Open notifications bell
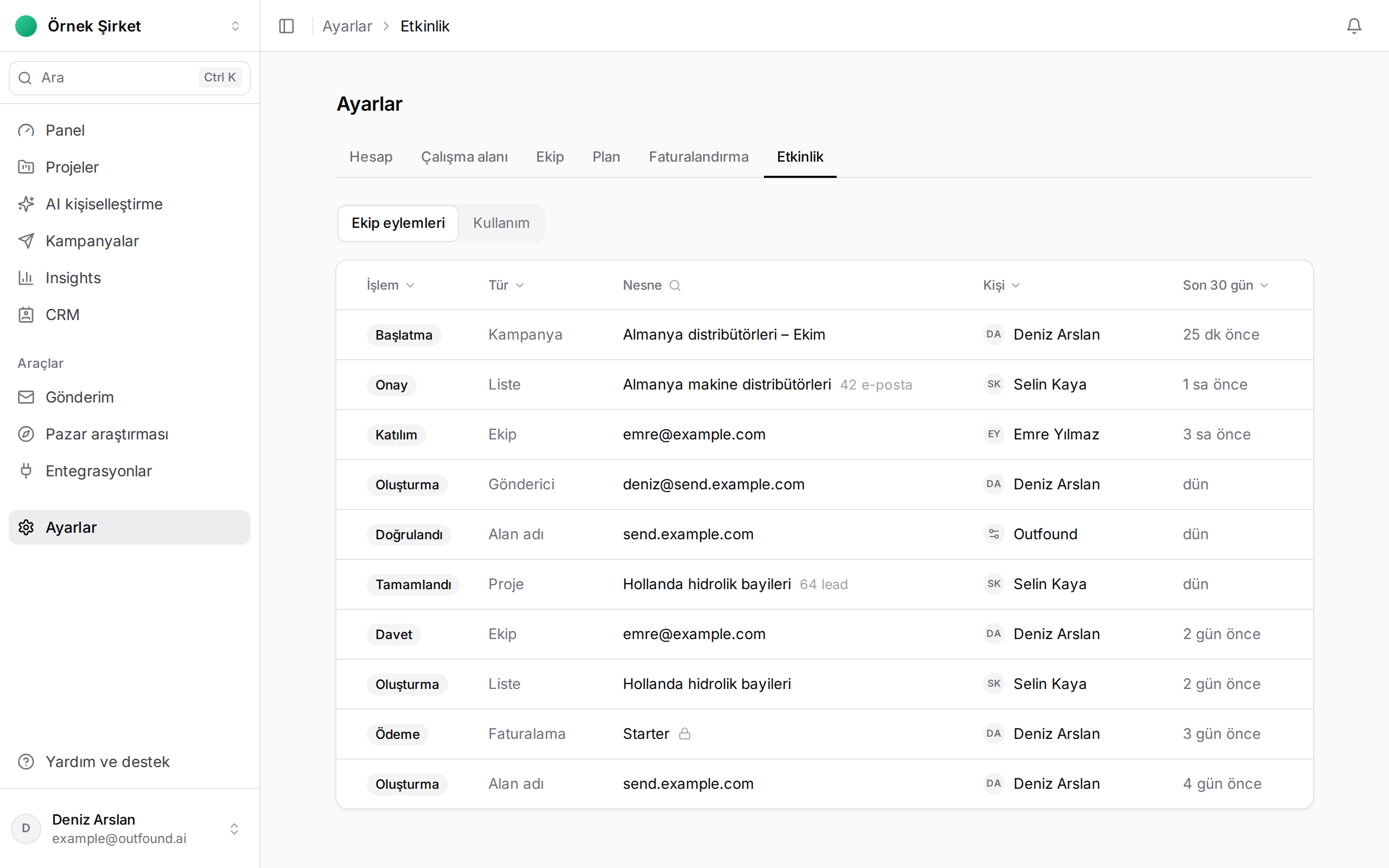 1354,26
